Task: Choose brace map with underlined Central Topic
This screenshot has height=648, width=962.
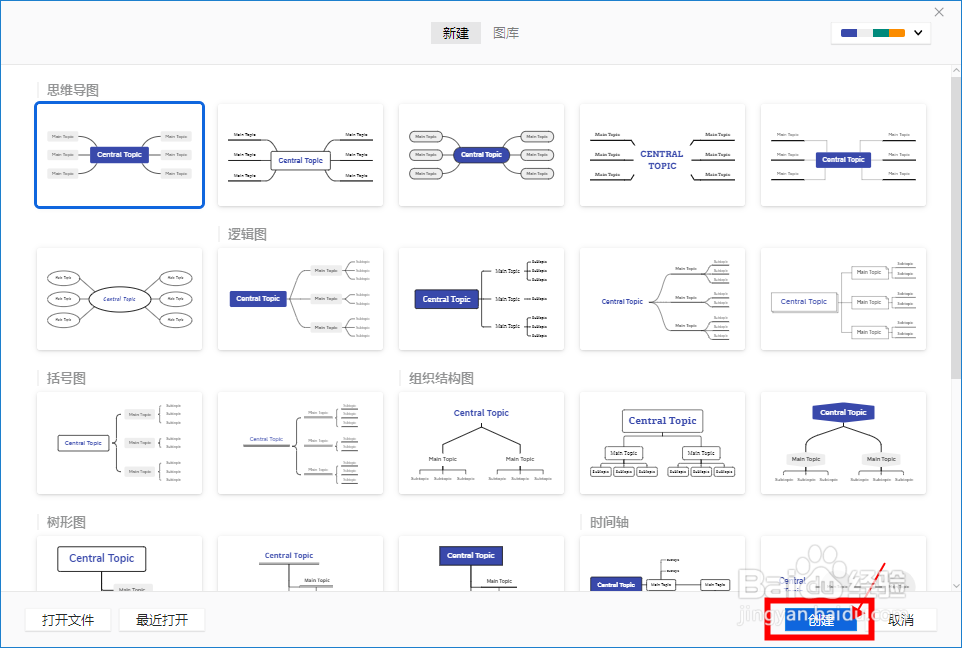Action: (301, 443)
